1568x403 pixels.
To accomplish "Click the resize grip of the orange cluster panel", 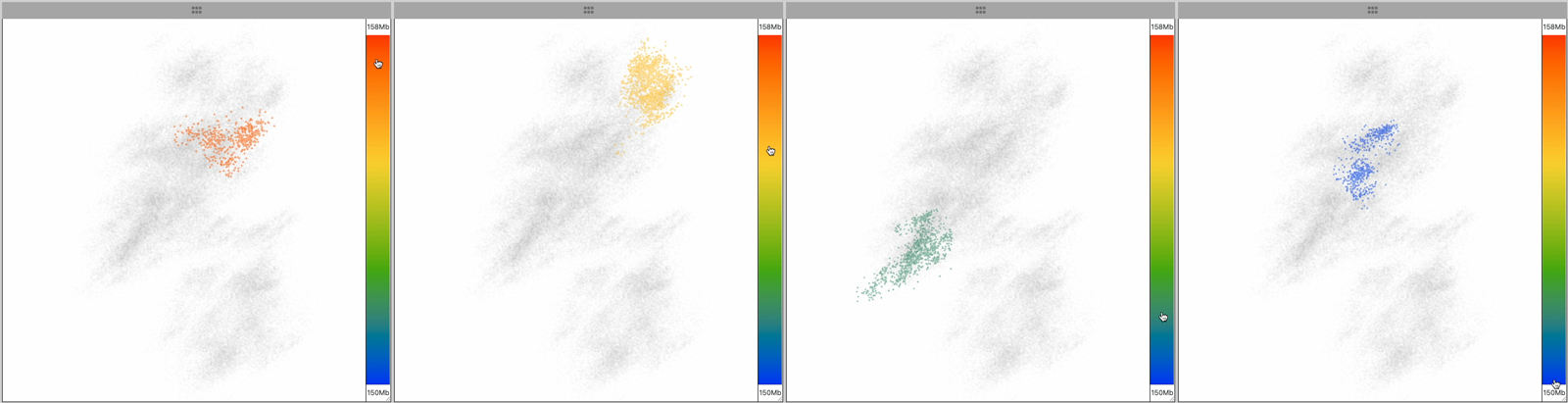I will (x=387, y=397).
